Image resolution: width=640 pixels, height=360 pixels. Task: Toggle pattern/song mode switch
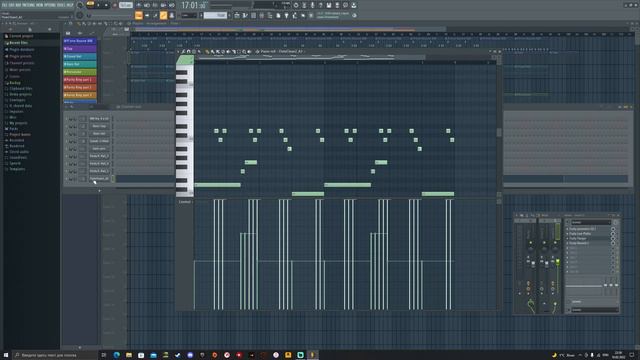tap(90, 4)
